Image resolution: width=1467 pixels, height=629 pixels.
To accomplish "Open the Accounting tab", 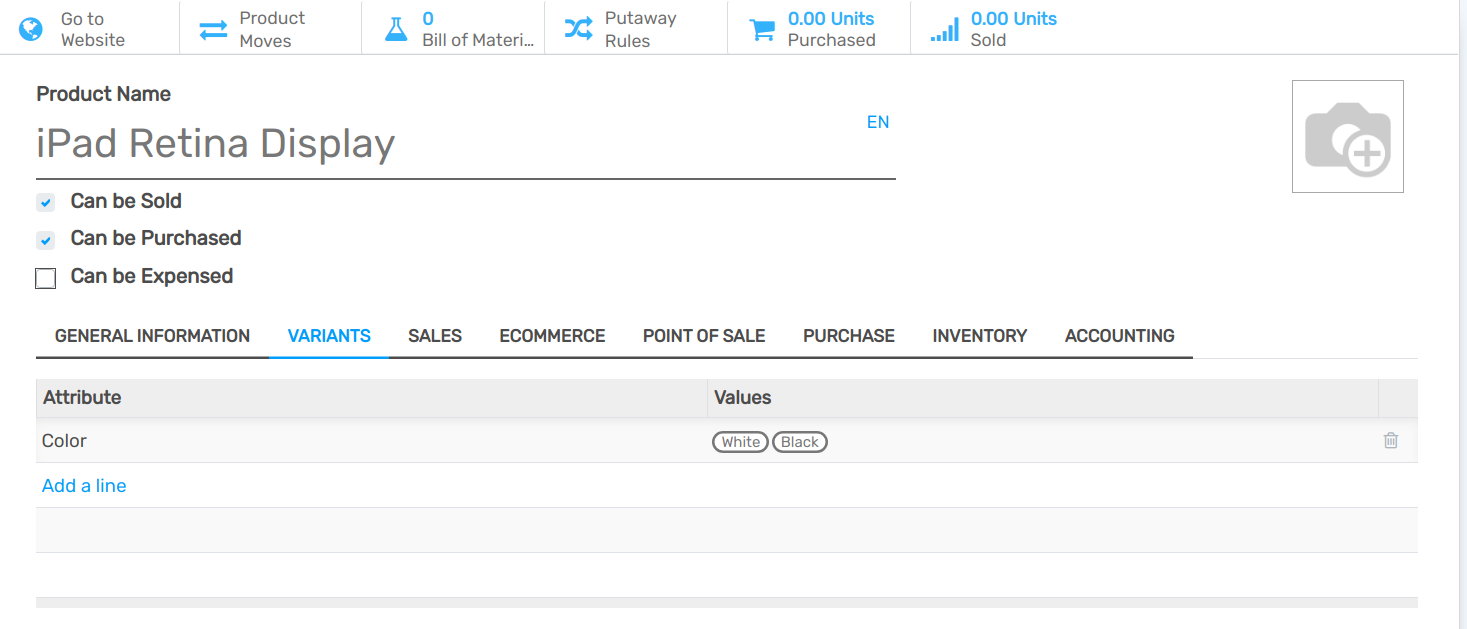I will tap(1119, 336).
